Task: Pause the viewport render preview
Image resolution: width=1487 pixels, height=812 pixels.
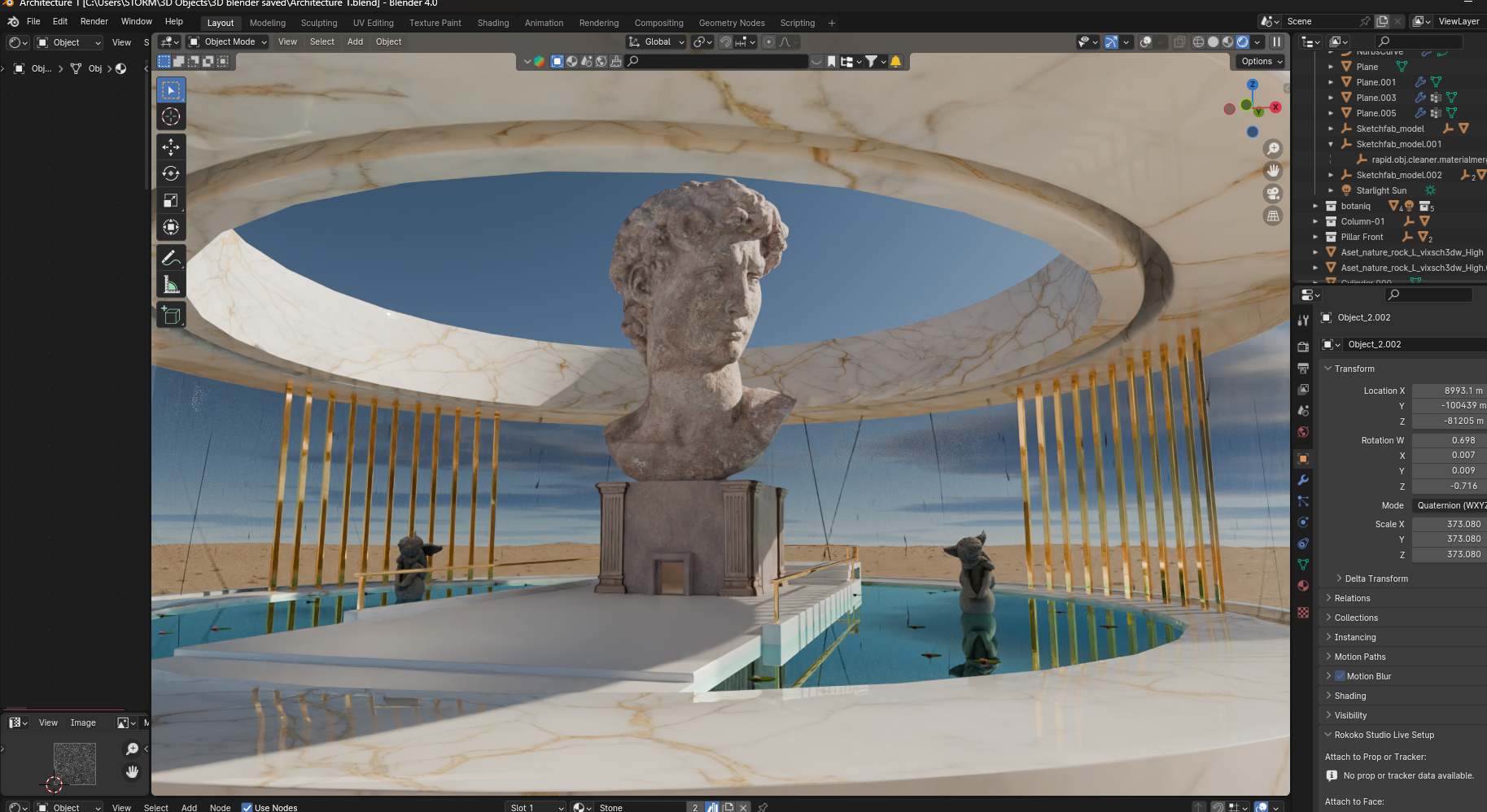Action: click(x=1277, y=41)
